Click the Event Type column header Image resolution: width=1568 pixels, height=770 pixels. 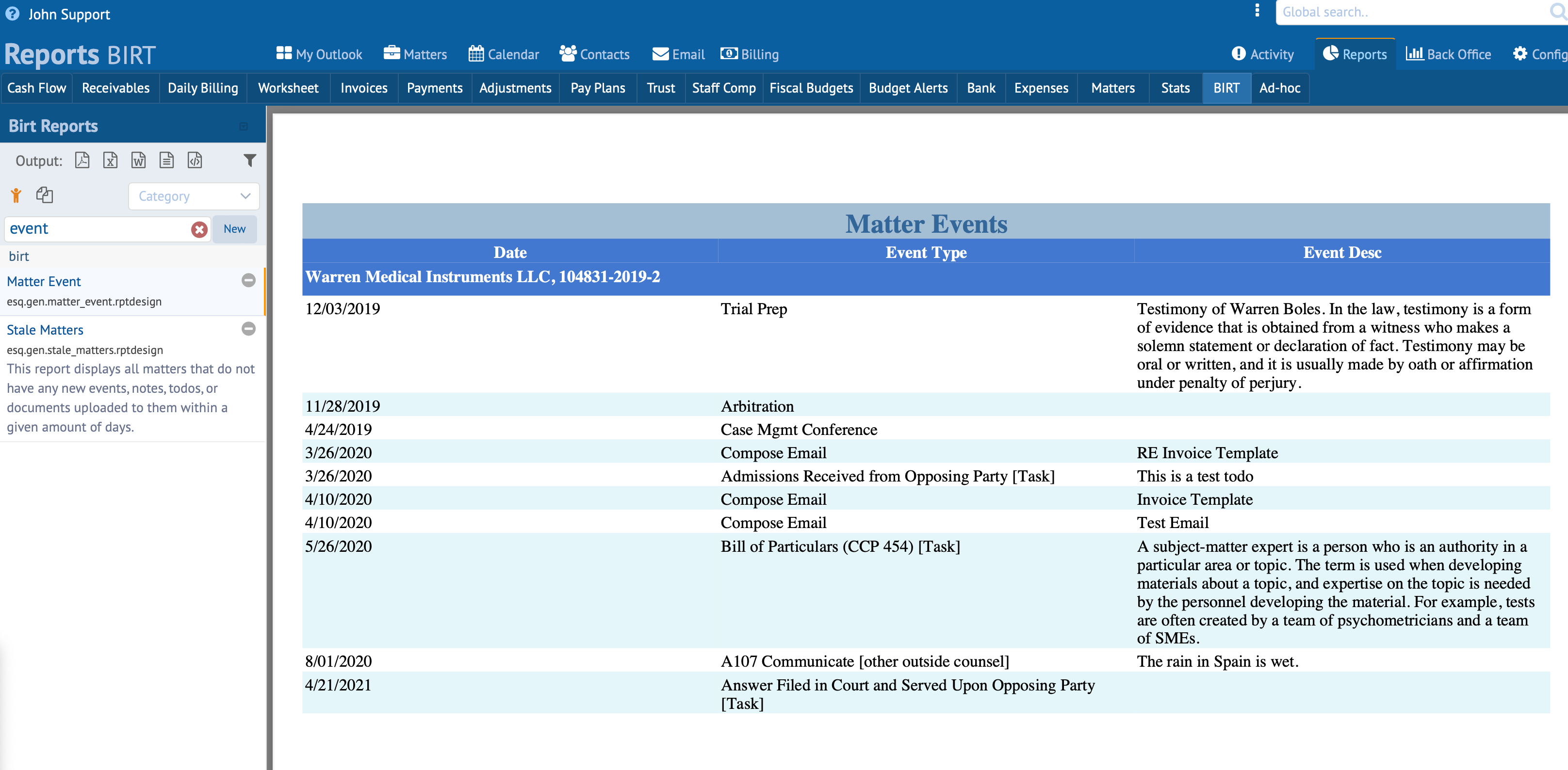pos(926,253)
